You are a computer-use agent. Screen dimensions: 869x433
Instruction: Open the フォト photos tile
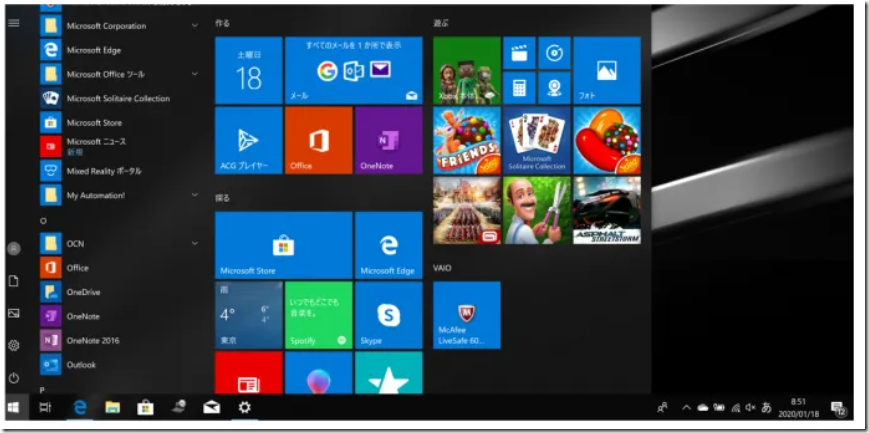(x=607, y=70)
